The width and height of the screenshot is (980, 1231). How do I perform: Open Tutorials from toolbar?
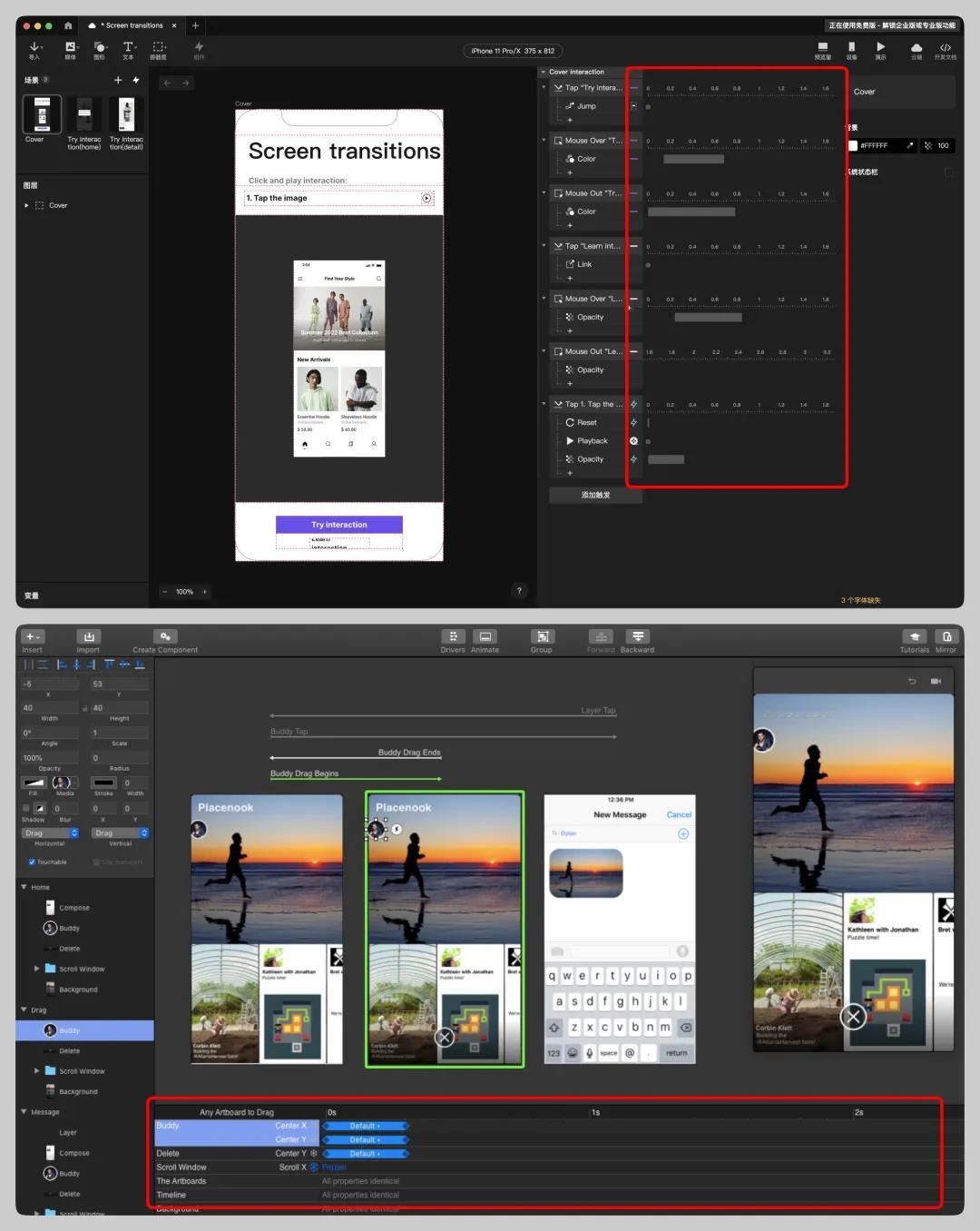[915, 637]
